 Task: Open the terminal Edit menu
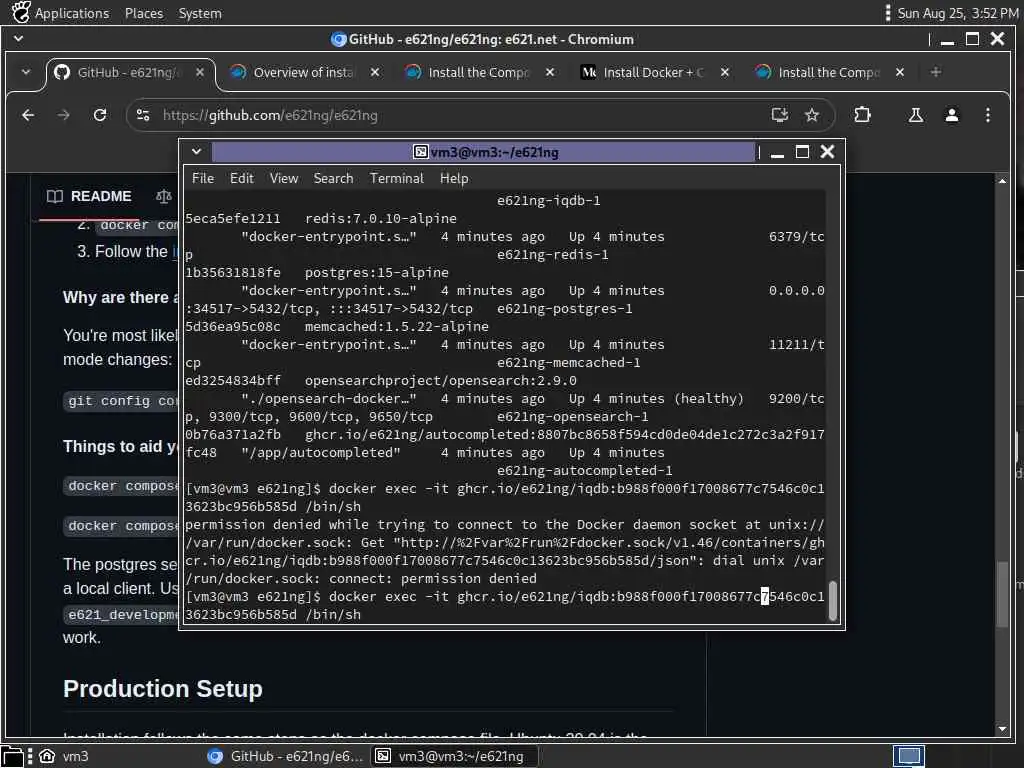click(241, 178)
